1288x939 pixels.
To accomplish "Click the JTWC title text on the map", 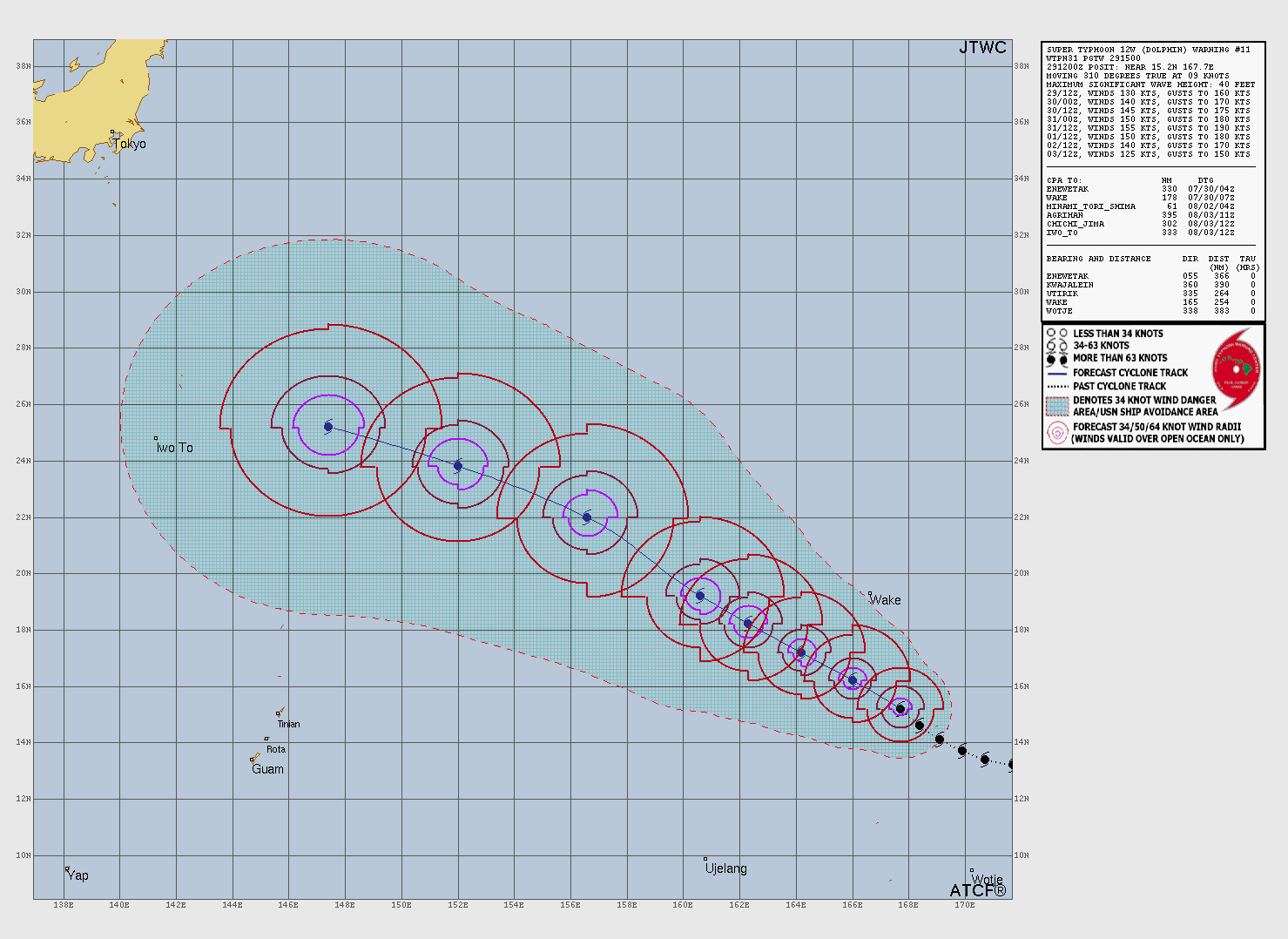I will (982, 48).
